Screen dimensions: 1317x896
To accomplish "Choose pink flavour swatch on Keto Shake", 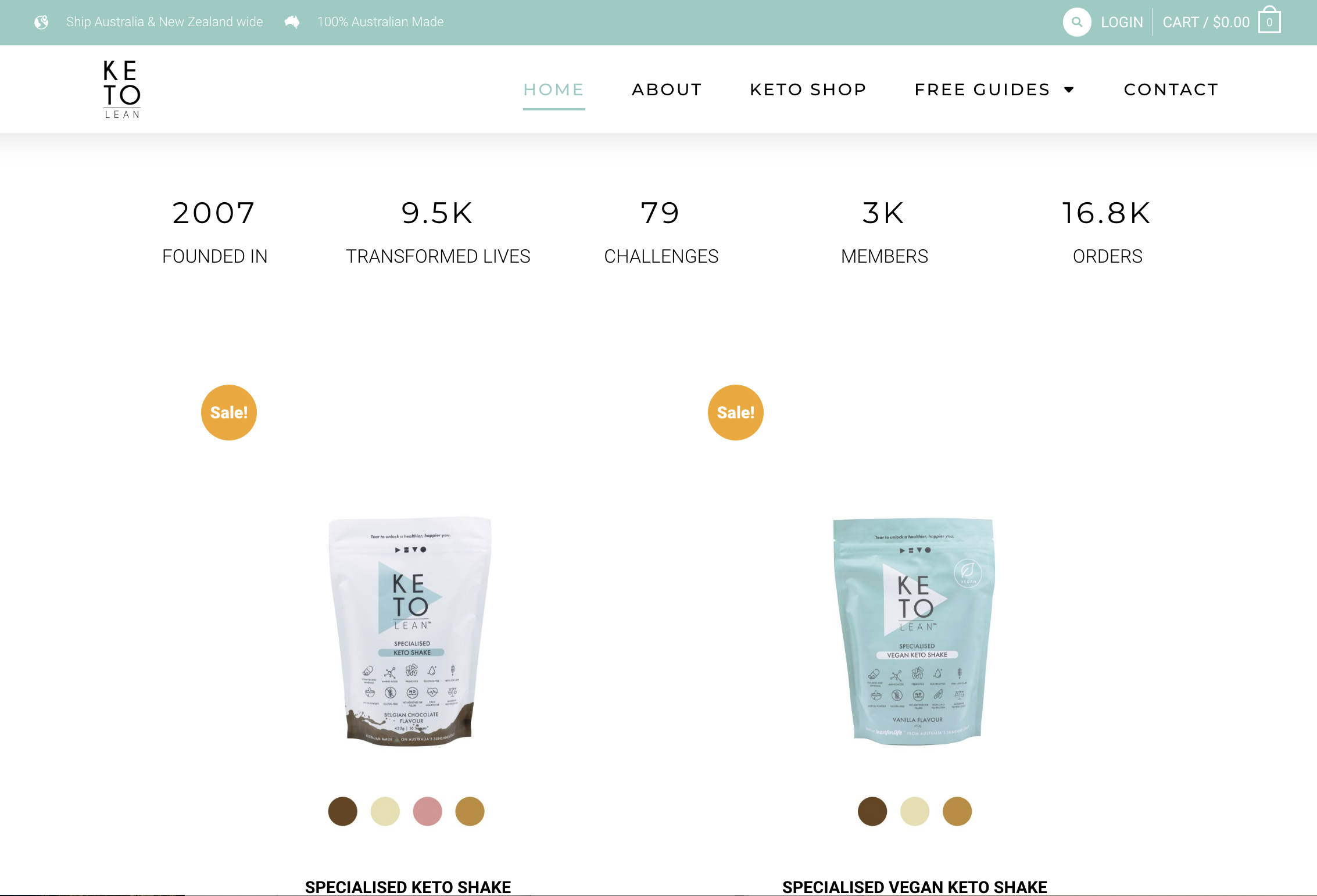I will (428, 811).
